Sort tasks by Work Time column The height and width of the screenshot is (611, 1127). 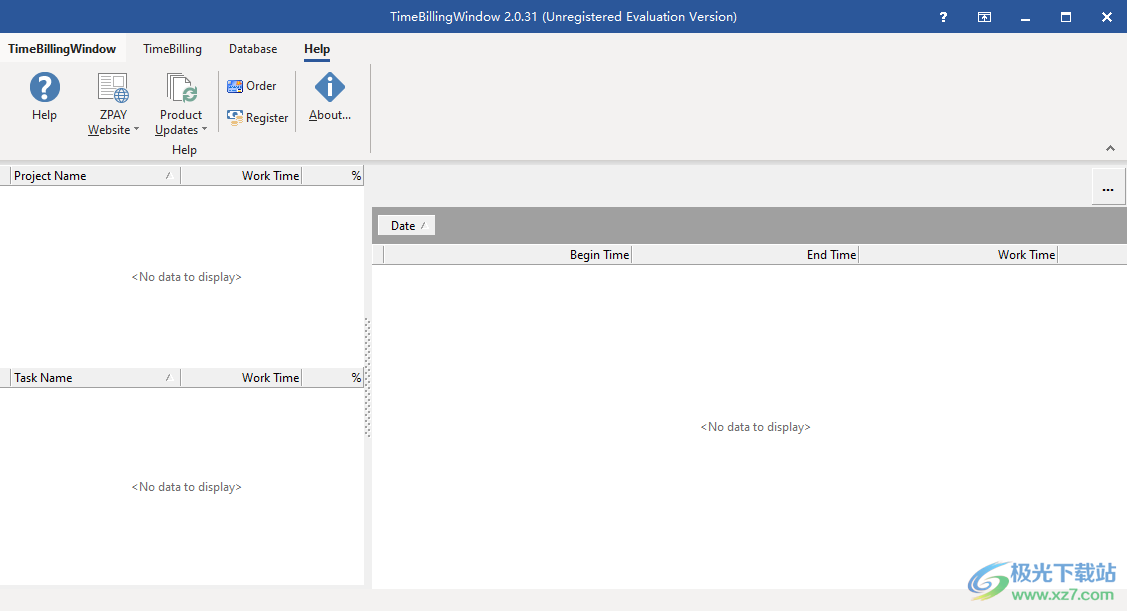coord(241,378)
